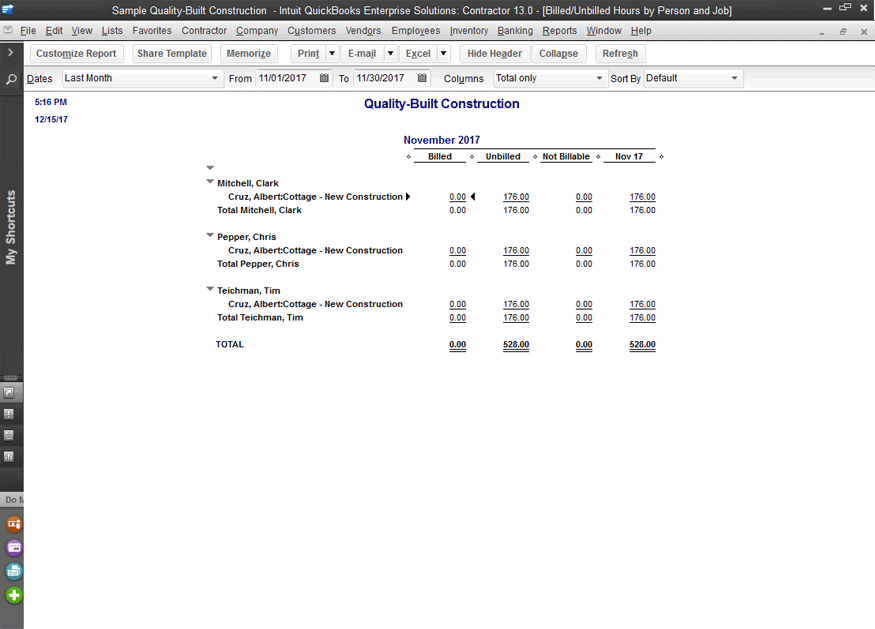Screen dimensions: 875x629
Task: Click the exclamation alert icon in sidebar
Action: point(10,414)
